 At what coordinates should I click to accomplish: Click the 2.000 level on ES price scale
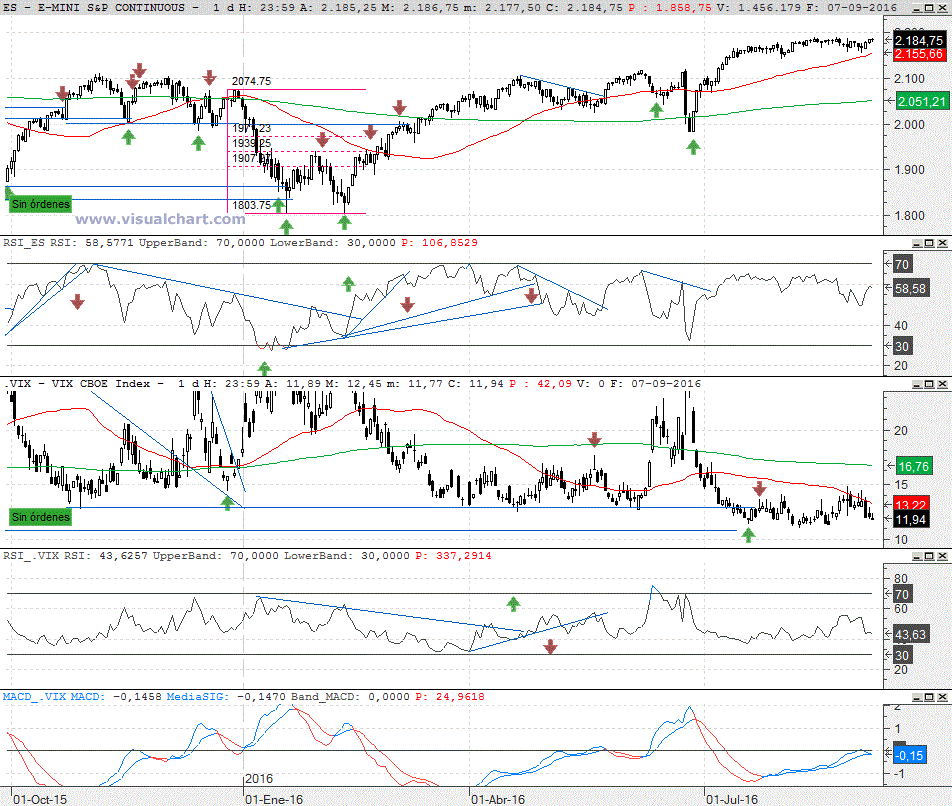click(x=910, y=124)
